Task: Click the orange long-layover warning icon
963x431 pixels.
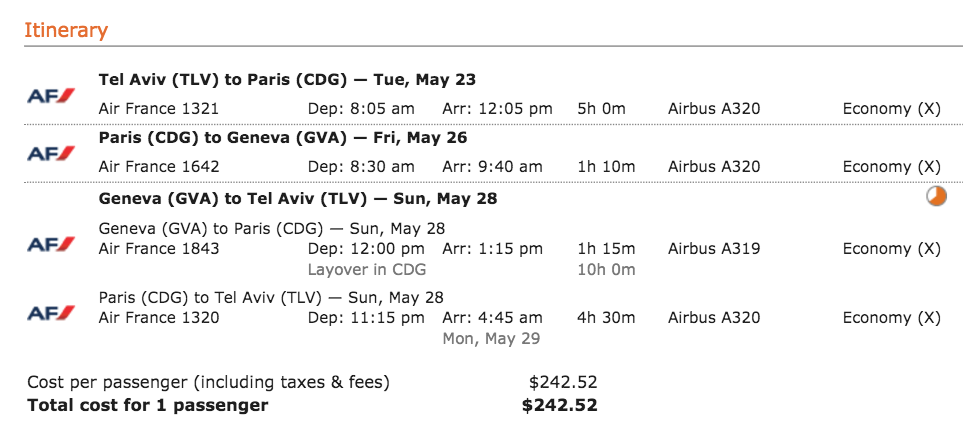Action: click(x=936, y=196)
